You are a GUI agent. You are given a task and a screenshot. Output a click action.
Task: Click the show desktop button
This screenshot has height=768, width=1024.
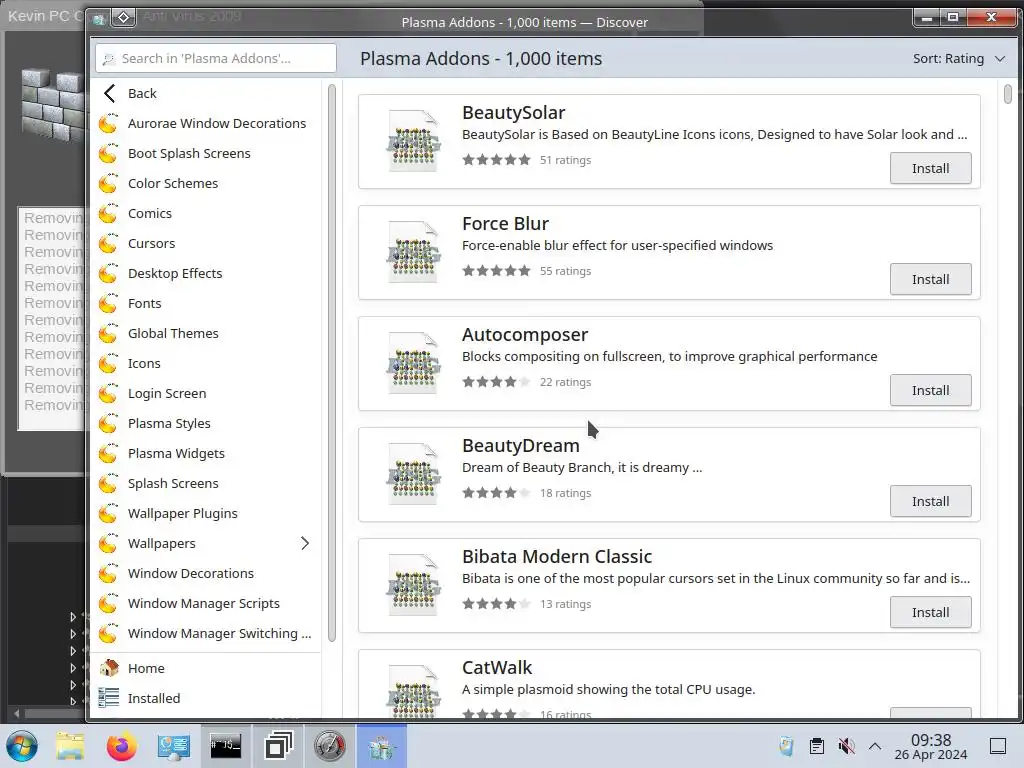tap(998, 746)
